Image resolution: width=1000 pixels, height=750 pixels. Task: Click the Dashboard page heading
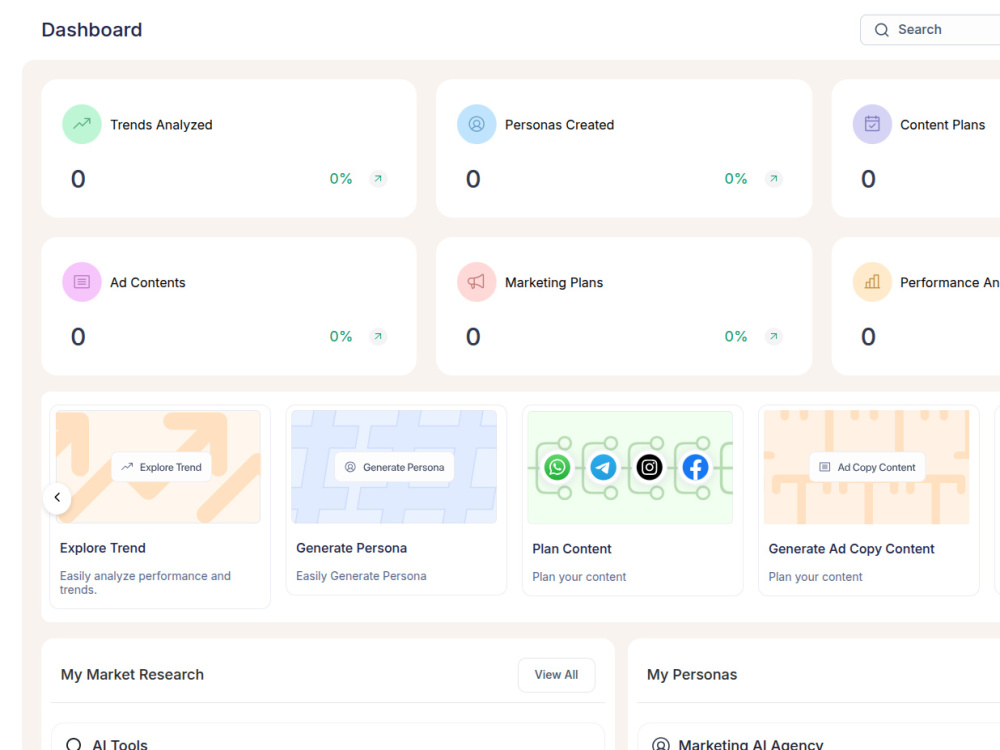tap(92, 30)
